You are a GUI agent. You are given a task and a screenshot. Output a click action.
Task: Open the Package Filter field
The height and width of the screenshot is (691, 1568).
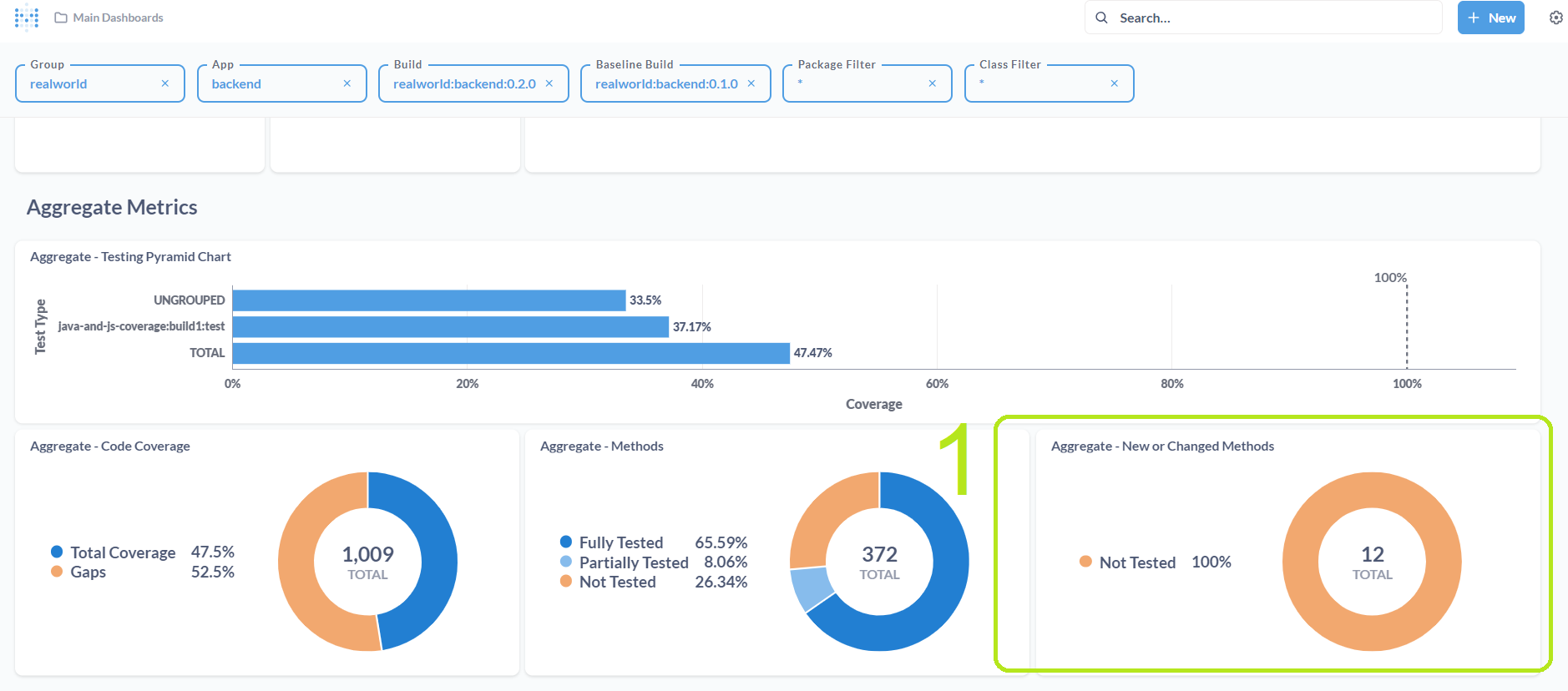pos(867,83)
